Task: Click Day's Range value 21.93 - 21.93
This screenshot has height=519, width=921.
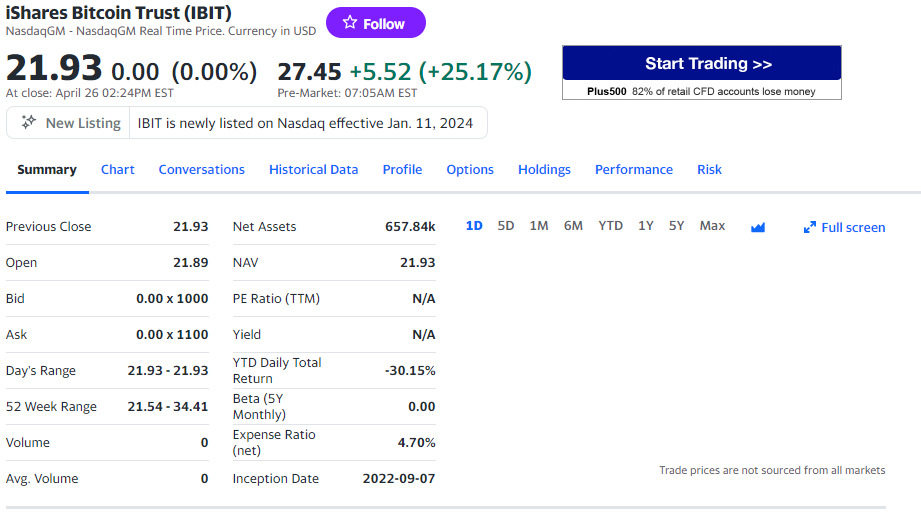Action: click(168, 370)
